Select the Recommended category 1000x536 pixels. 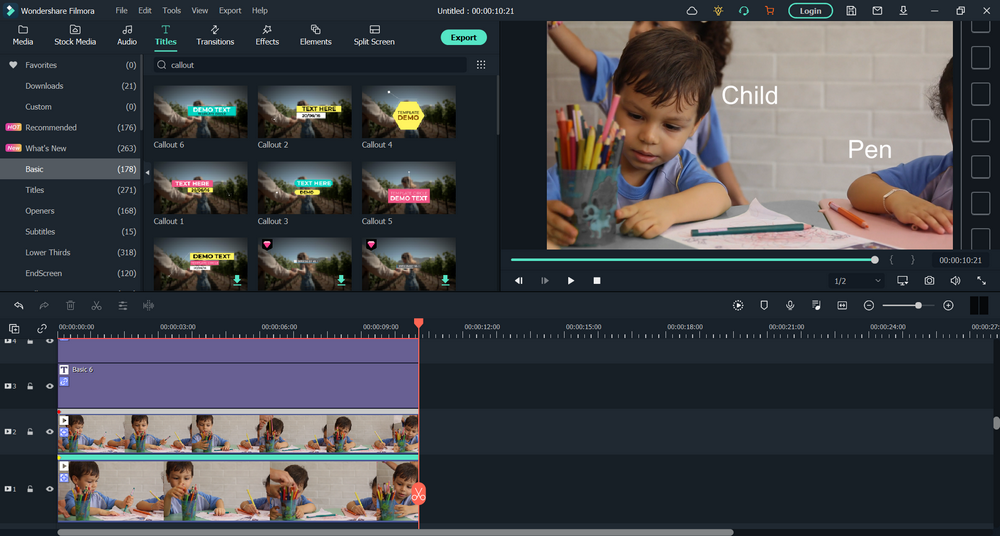[70, 127]
